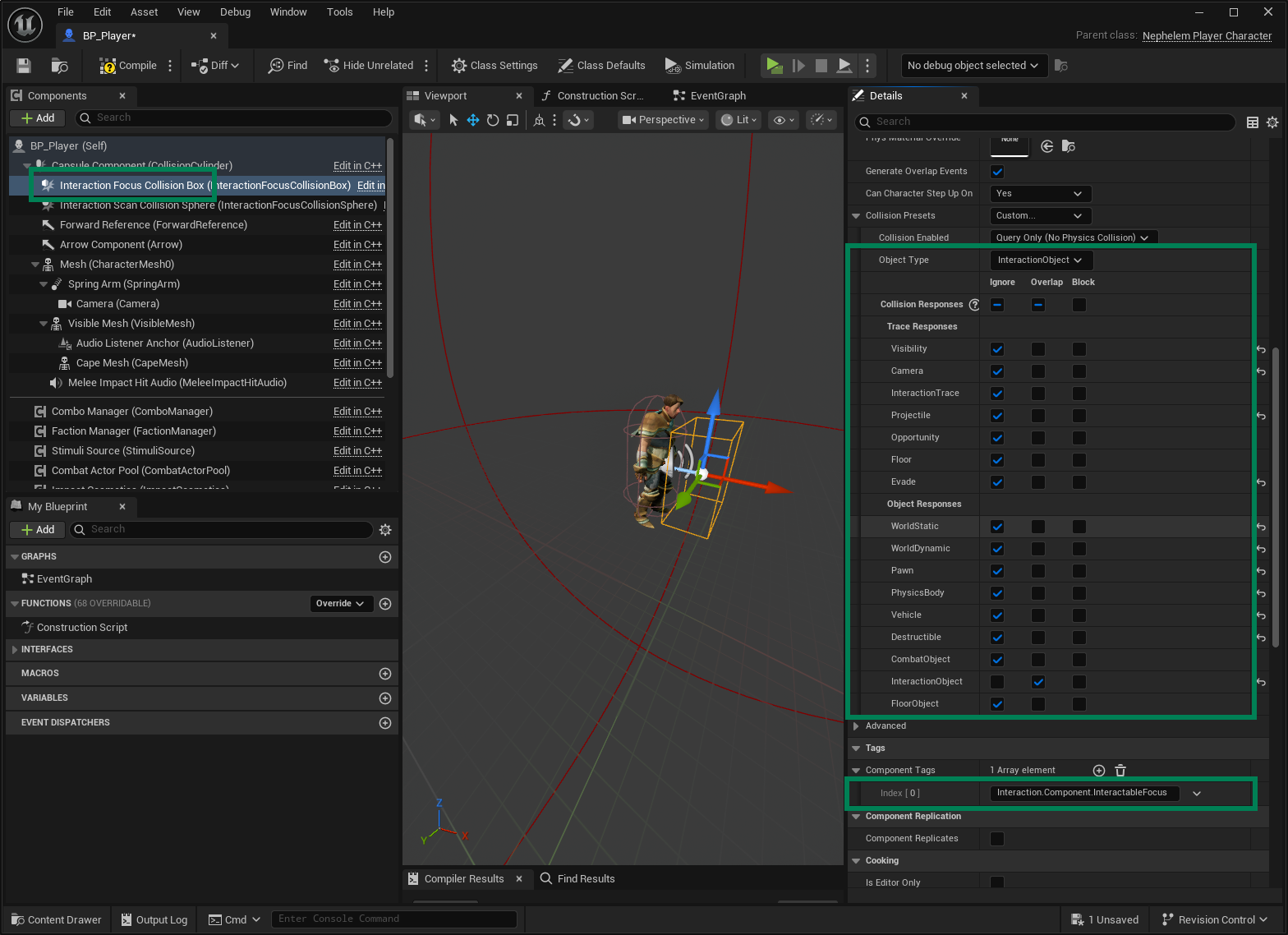1288x935 pixels.
Task: Open the File menu
Action: (66, 12)
